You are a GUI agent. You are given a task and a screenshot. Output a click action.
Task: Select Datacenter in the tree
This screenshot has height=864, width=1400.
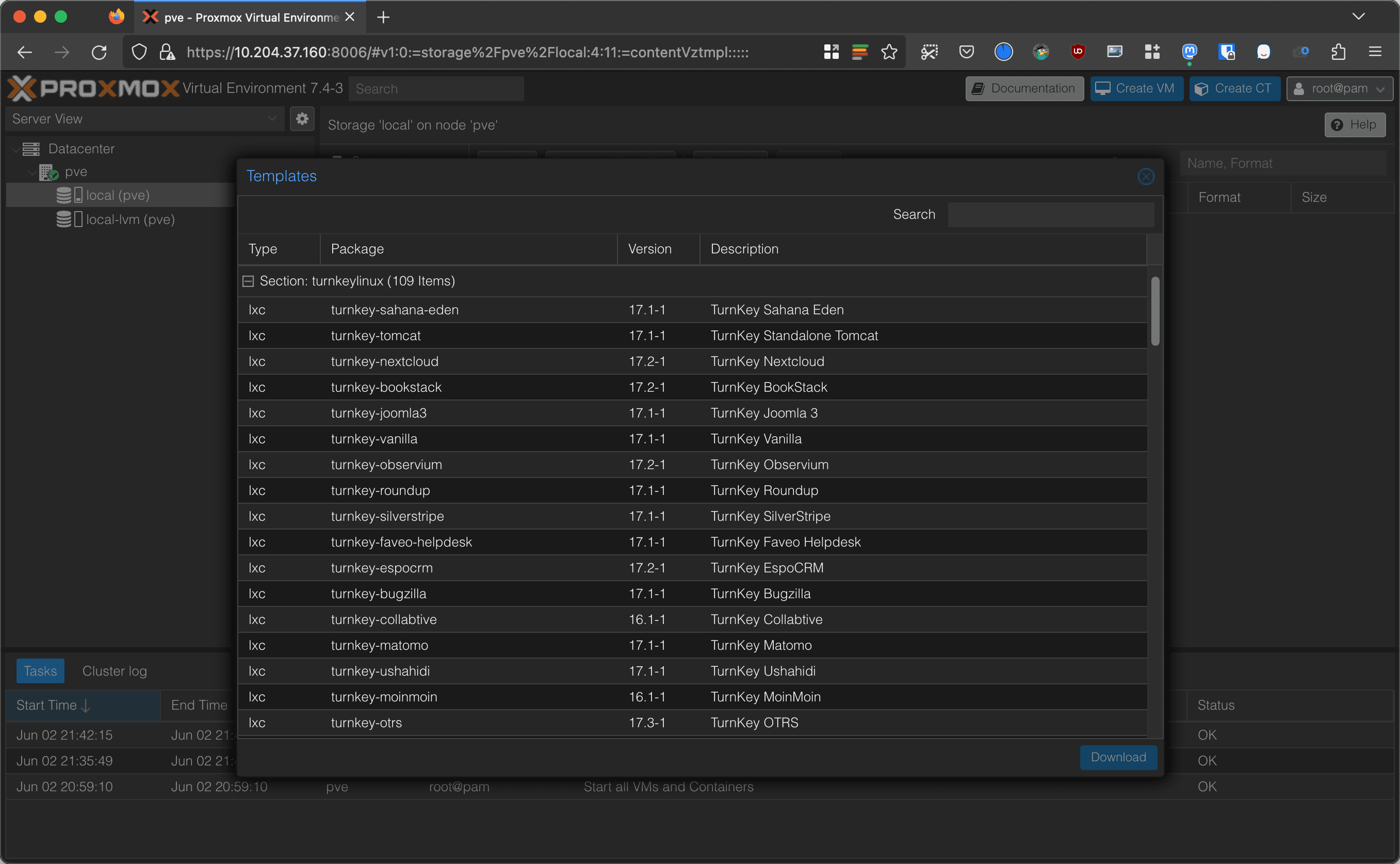click(x=81, y=149)
